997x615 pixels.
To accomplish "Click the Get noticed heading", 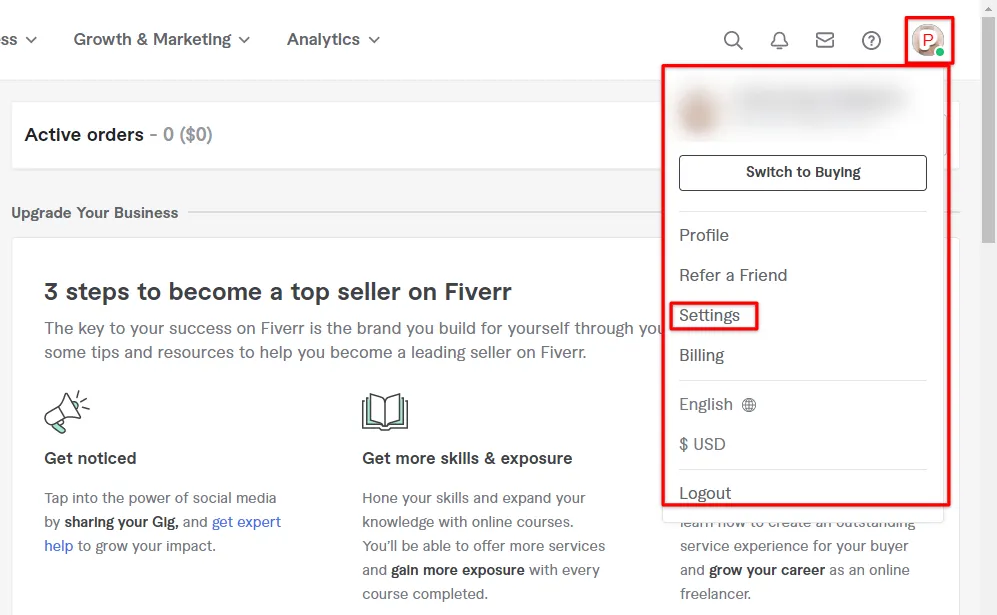I will click(90, 458).
